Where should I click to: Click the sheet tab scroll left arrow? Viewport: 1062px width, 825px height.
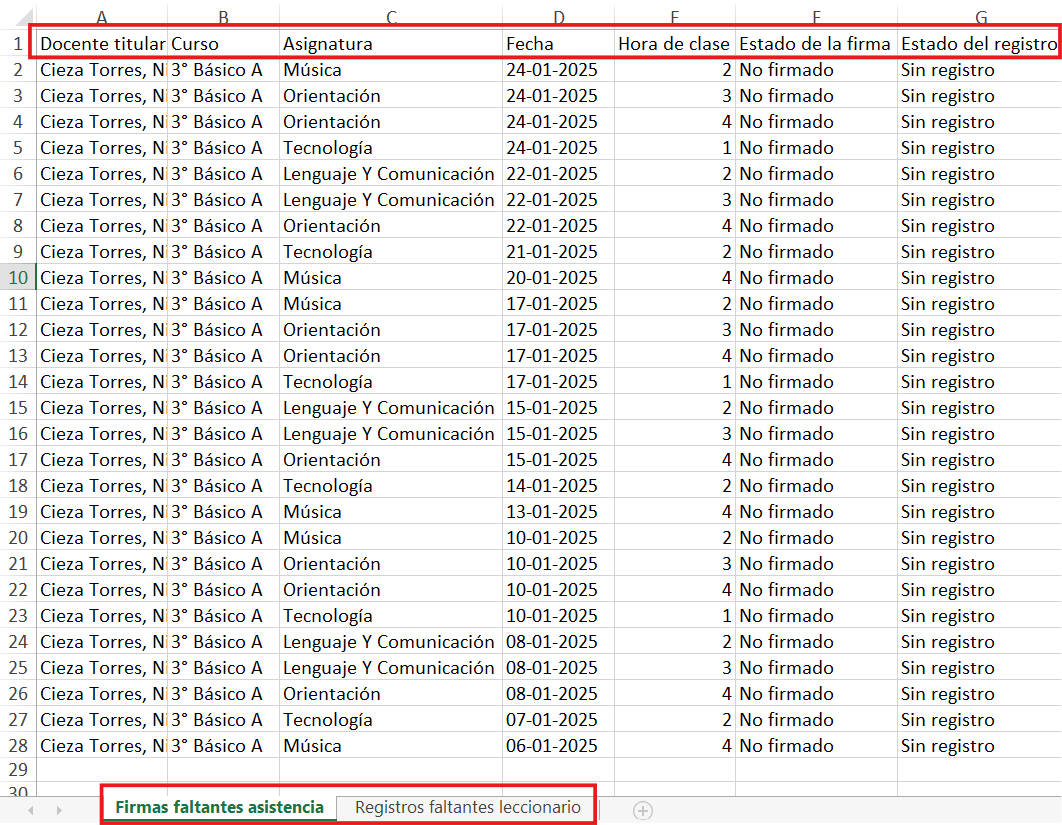pyautogui.click(x=31, y=810)
